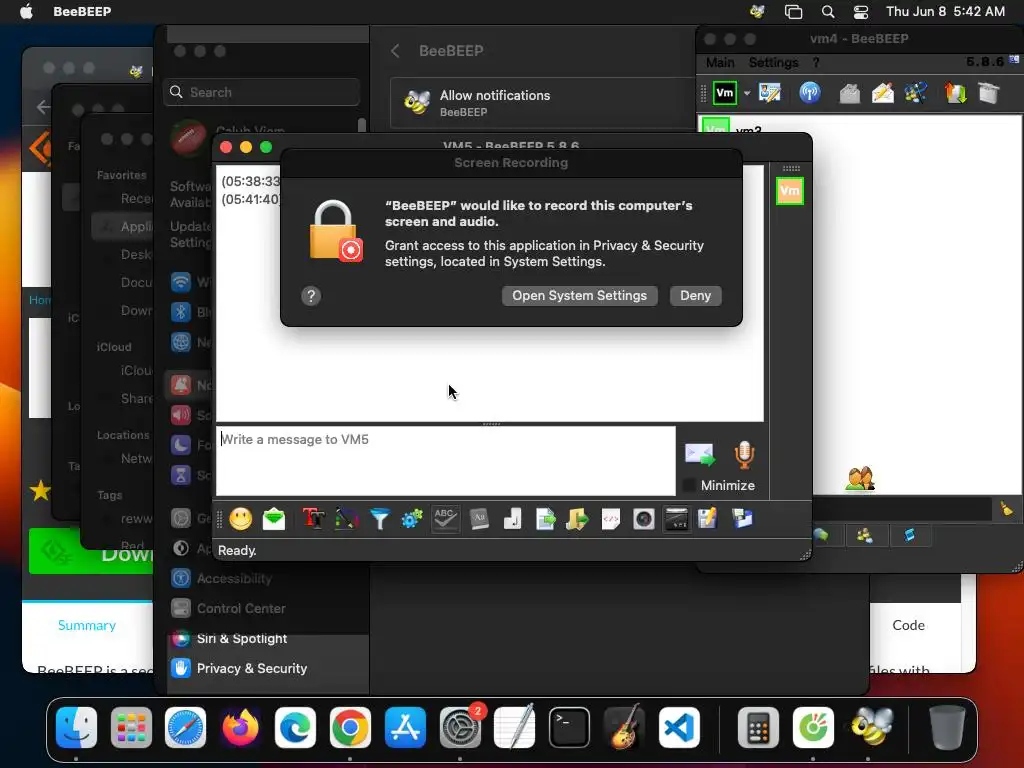Open Spotlight search in menu bar
The width and height of the screenshot is (1024, 768).
click(827, 11)
